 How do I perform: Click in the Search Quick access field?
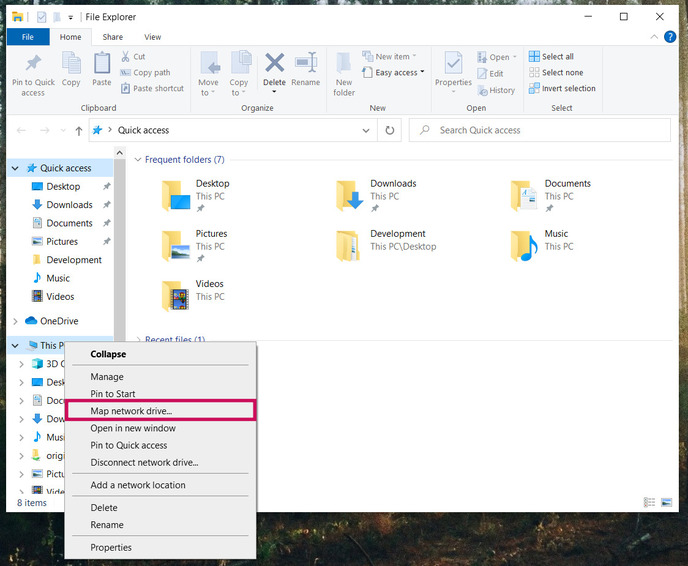click(540, 130)
